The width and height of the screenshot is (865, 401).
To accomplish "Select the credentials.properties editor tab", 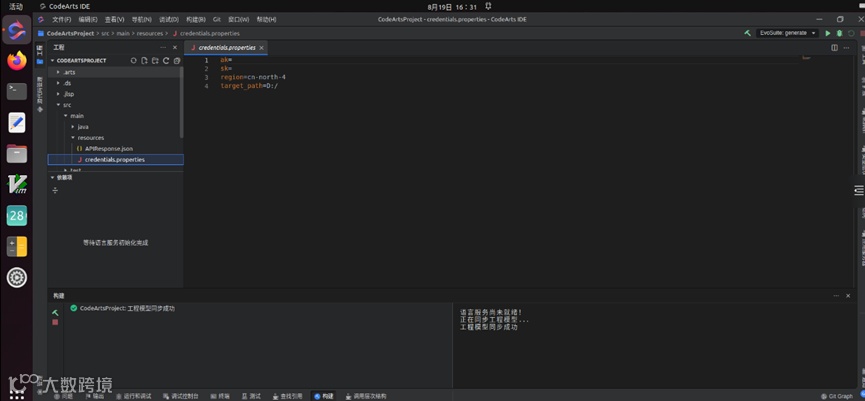I will click(226, 48).
